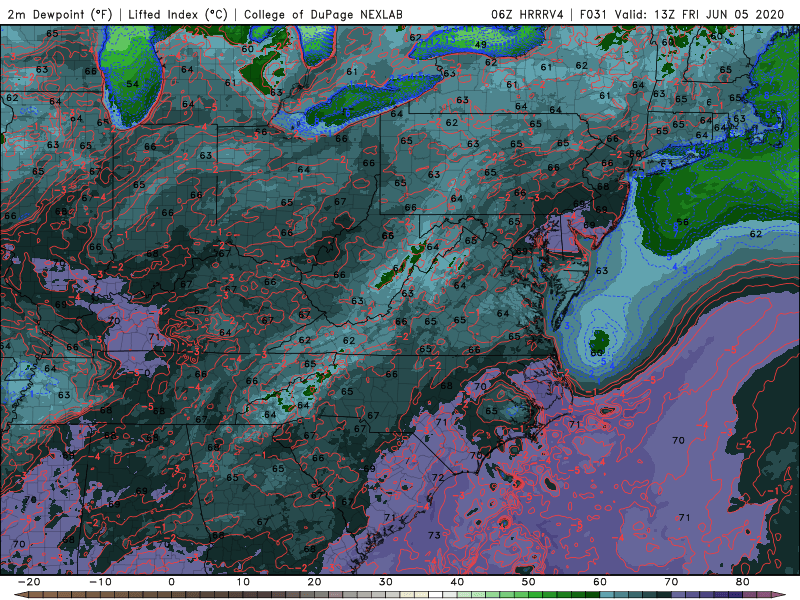The image size is (800, 600).
Task: Click the 70 label on the color scale
Action: point(671,582)
